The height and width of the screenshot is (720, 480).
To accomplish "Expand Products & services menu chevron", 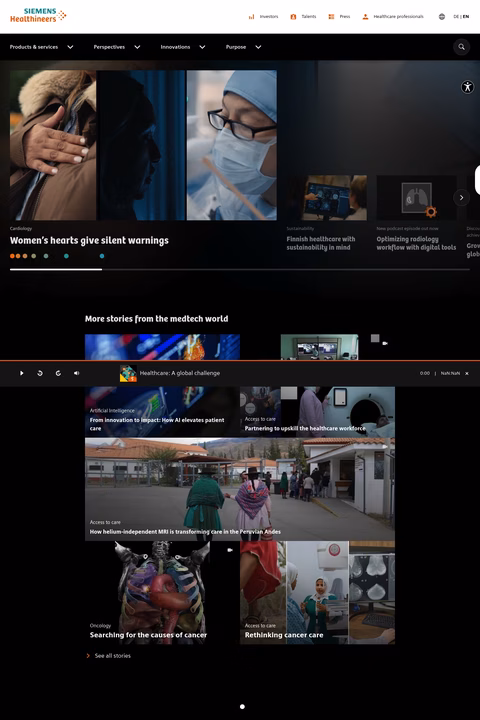I will point(70,47).
